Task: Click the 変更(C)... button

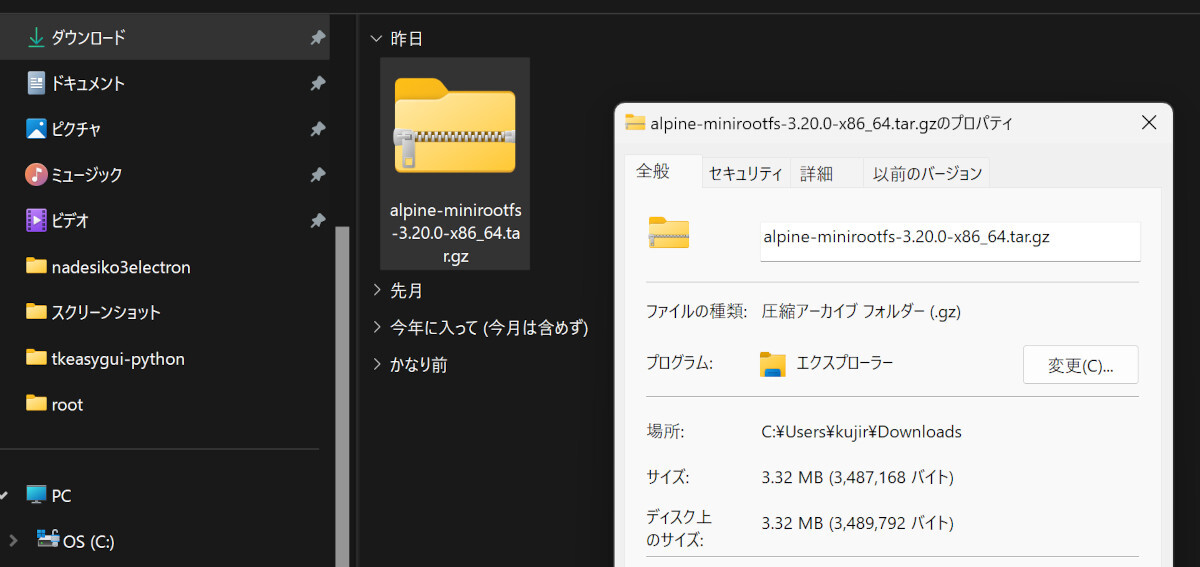Action: tap(1080, 365)
